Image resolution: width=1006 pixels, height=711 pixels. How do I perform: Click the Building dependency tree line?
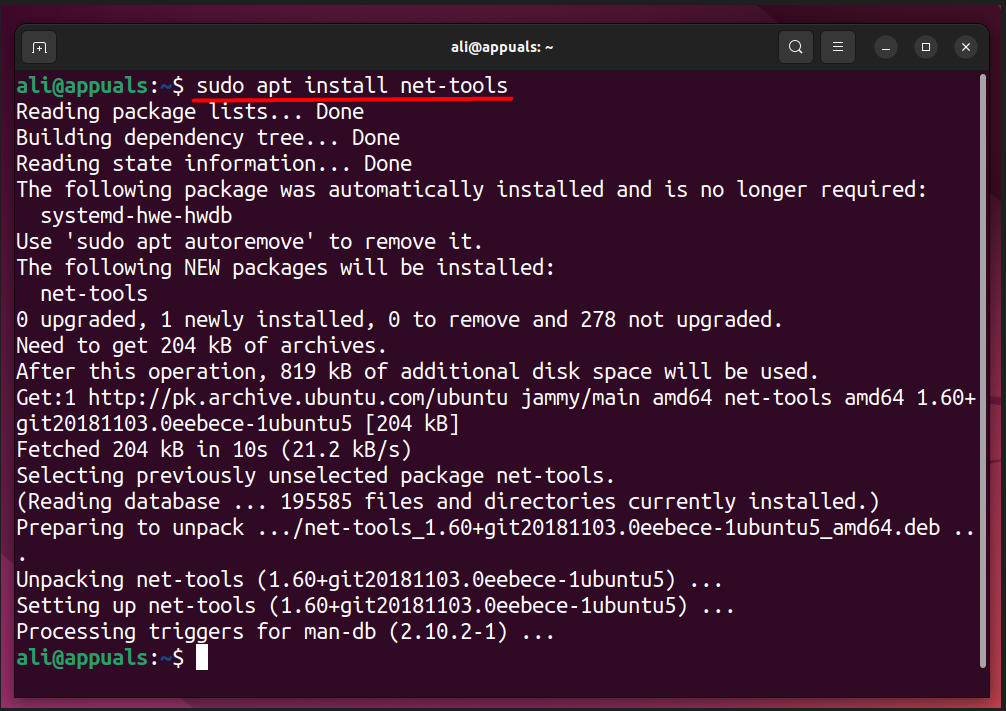[207, 138]
